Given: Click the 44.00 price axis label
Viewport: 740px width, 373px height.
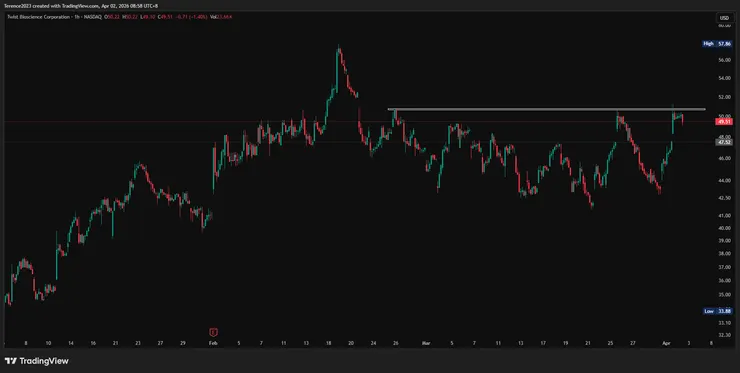Looking at the screenshot, I should pyautogui.click(x=723, y=181).
